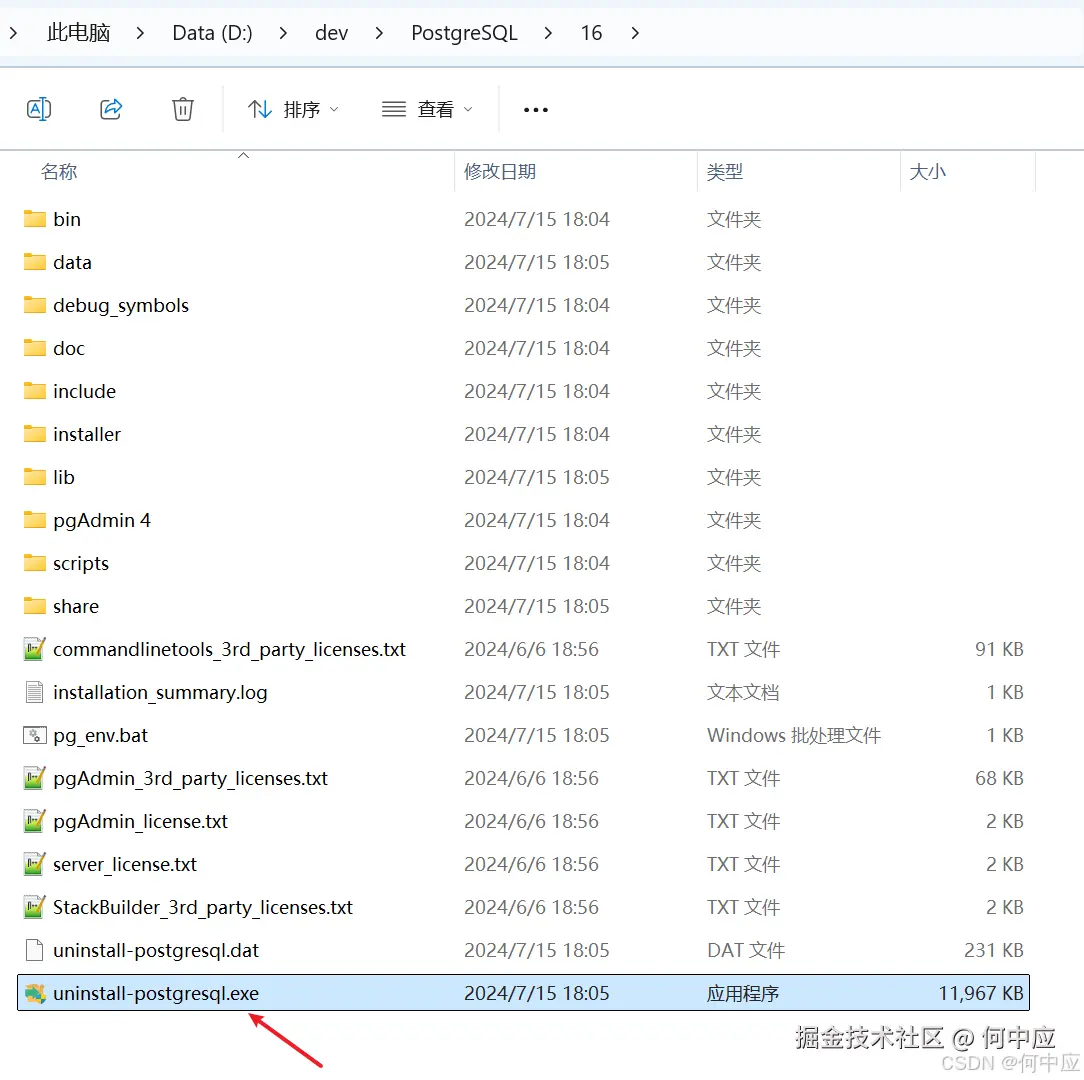Select folder name debug_symbols
This screenshot has height=1080, width=1084.
pos(120,306)
